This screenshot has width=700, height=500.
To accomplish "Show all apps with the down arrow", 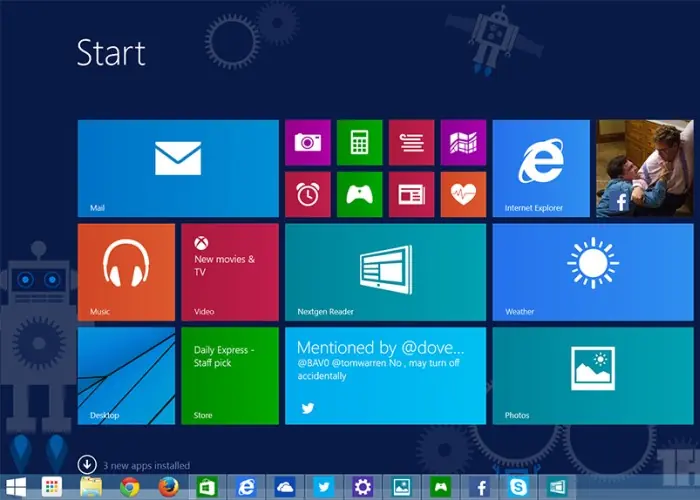I will [x=87, y=464].
